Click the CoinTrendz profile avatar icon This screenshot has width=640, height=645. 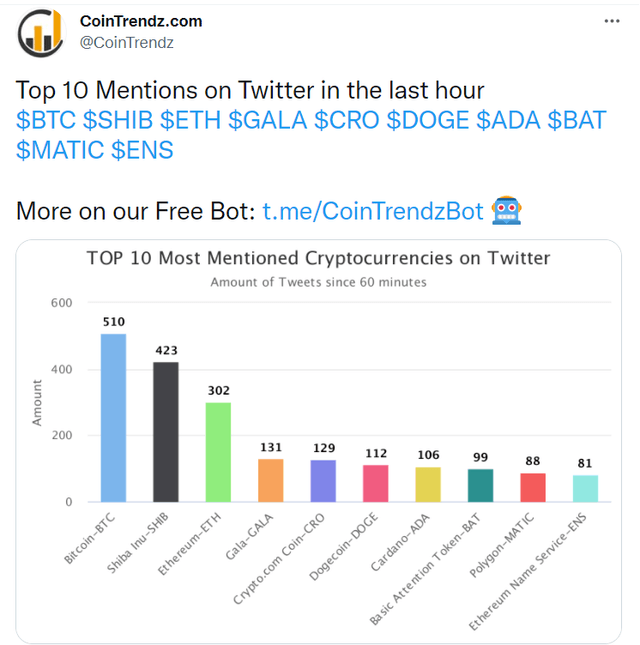pos(41,31)
